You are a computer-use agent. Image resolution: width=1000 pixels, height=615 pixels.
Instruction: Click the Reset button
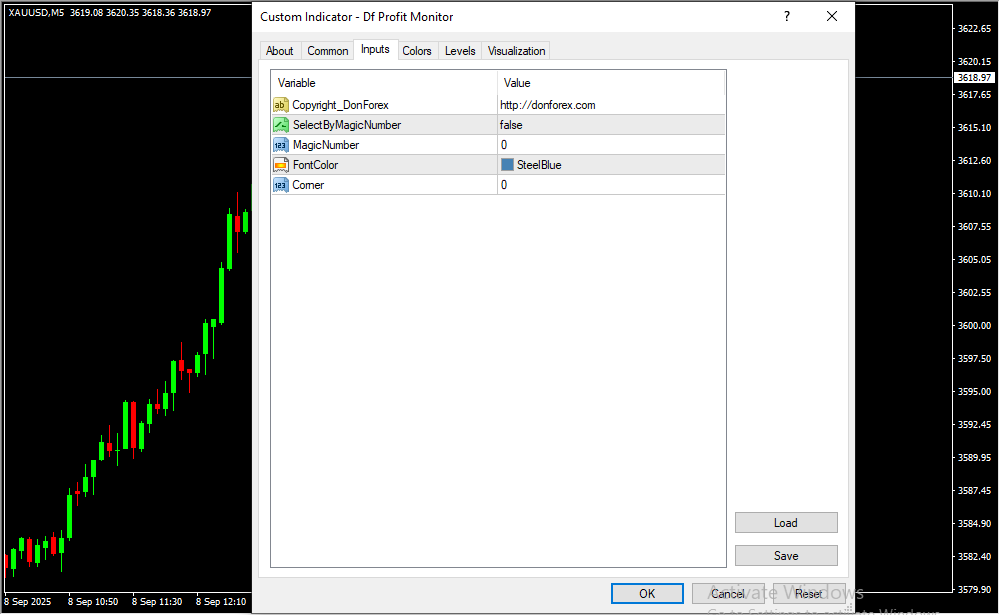point(808,593)
